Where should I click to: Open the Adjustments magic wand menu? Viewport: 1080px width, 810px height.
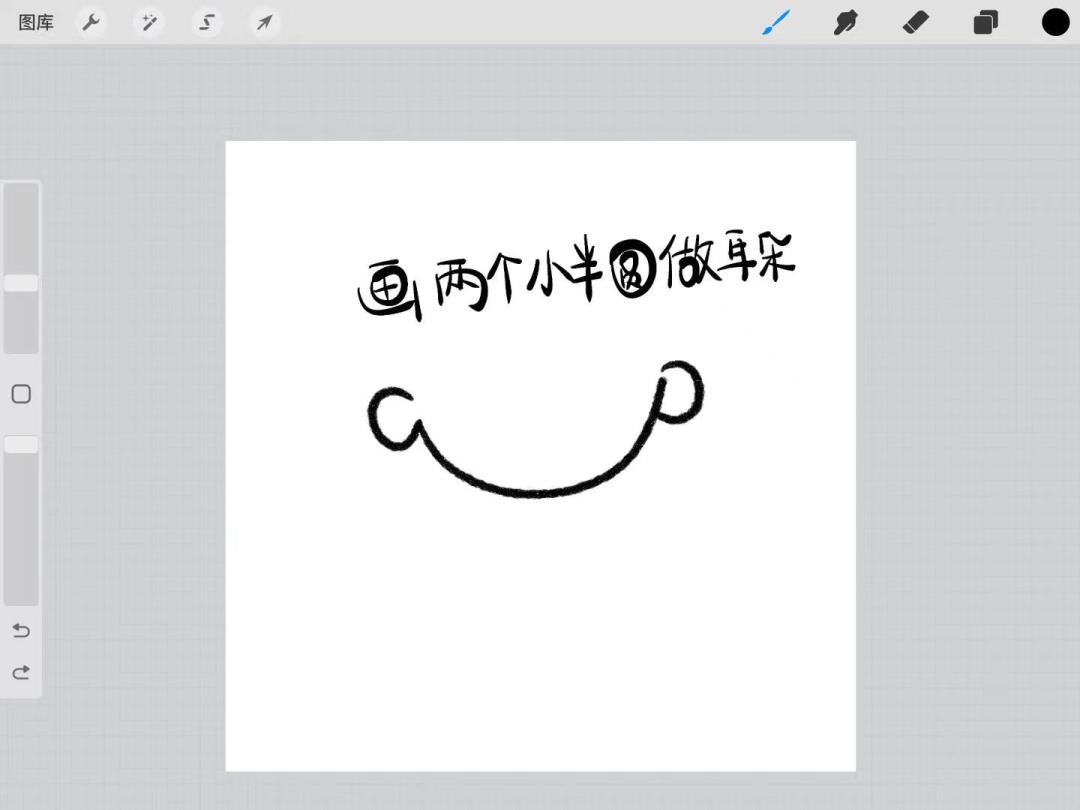149,22
